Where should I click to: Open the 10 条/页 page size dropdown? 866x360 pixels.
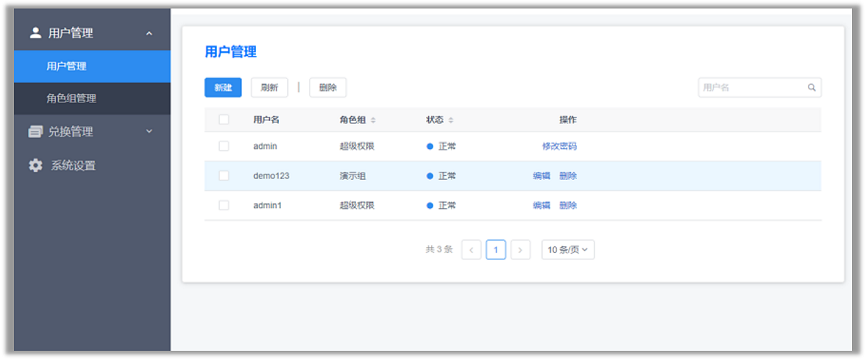pos(568,250)
